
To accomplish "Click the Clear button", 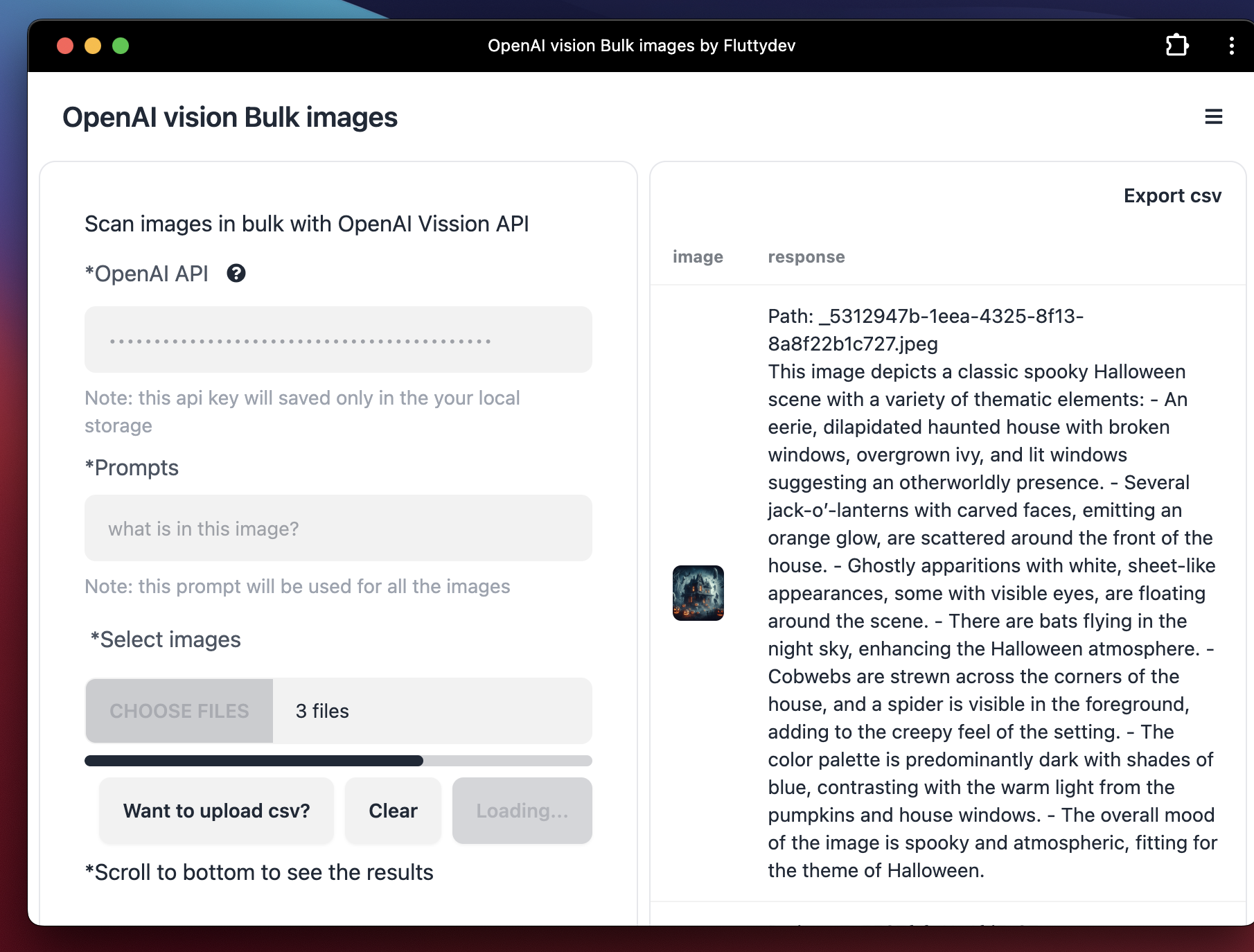I will pyautogui.click(x=393, y=811).
